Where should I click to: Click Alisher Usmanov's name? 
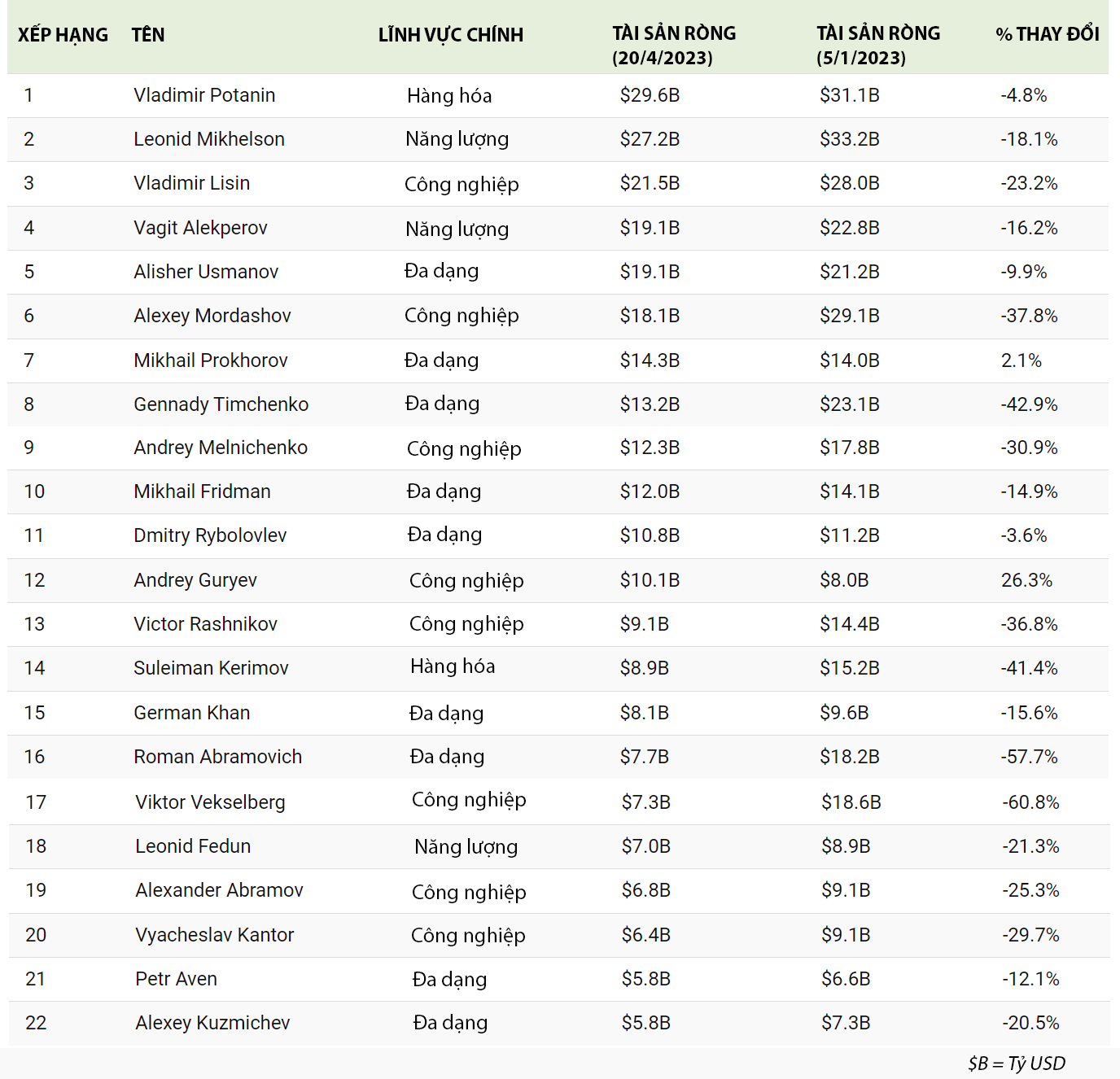[206, 272]
